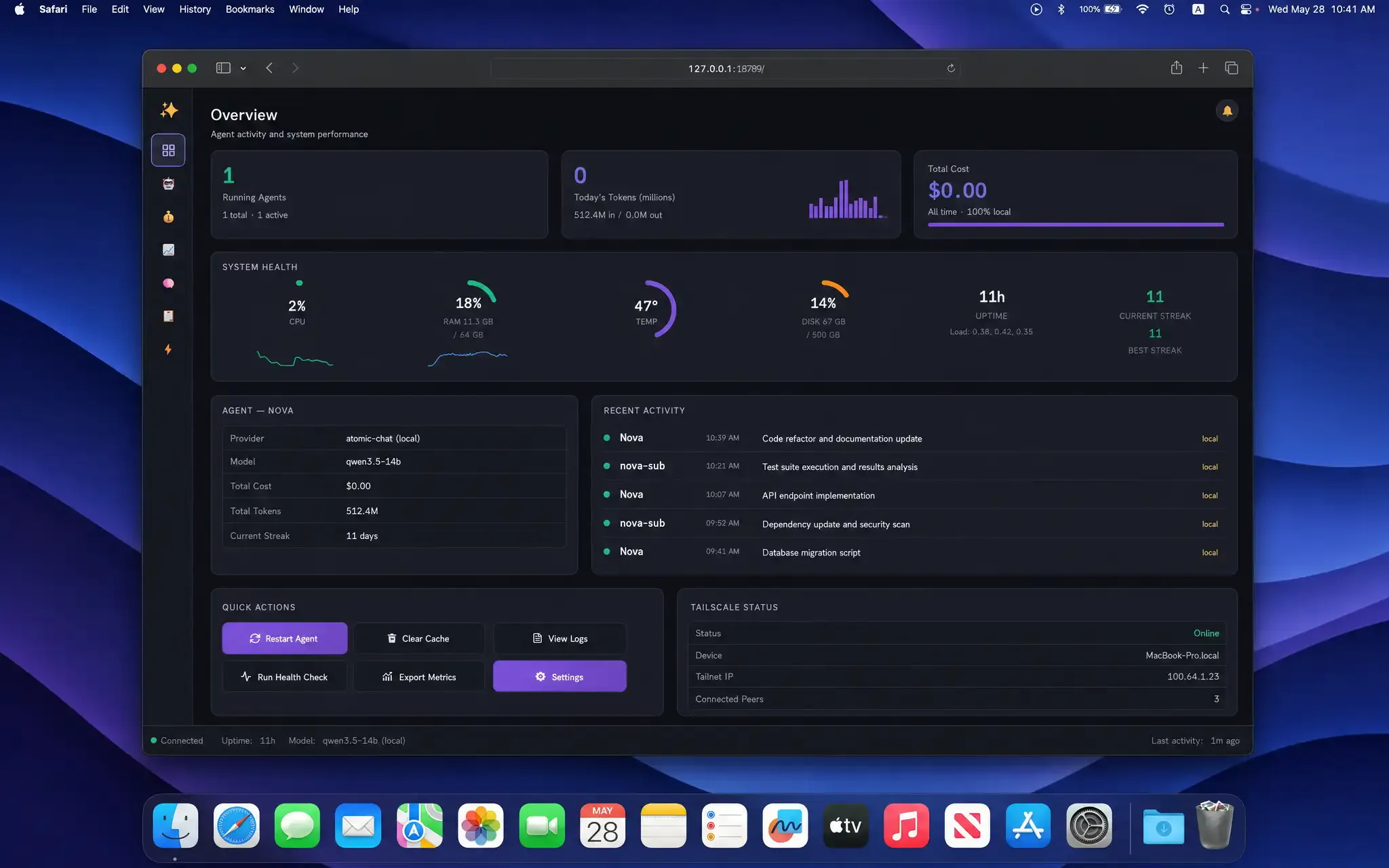Image resolution: width=1389 pixels, height=868 pixels.
Task: Open the lightning bolt icon in sidebar
Action: click(168, 349)
